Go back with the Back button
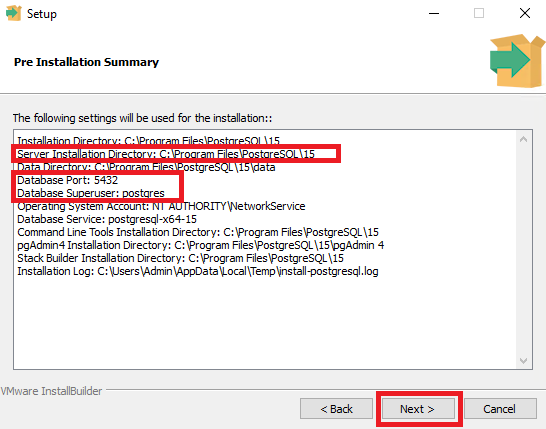Image resolution: width=546 pixels, height=429 pixels. (336, 409)
